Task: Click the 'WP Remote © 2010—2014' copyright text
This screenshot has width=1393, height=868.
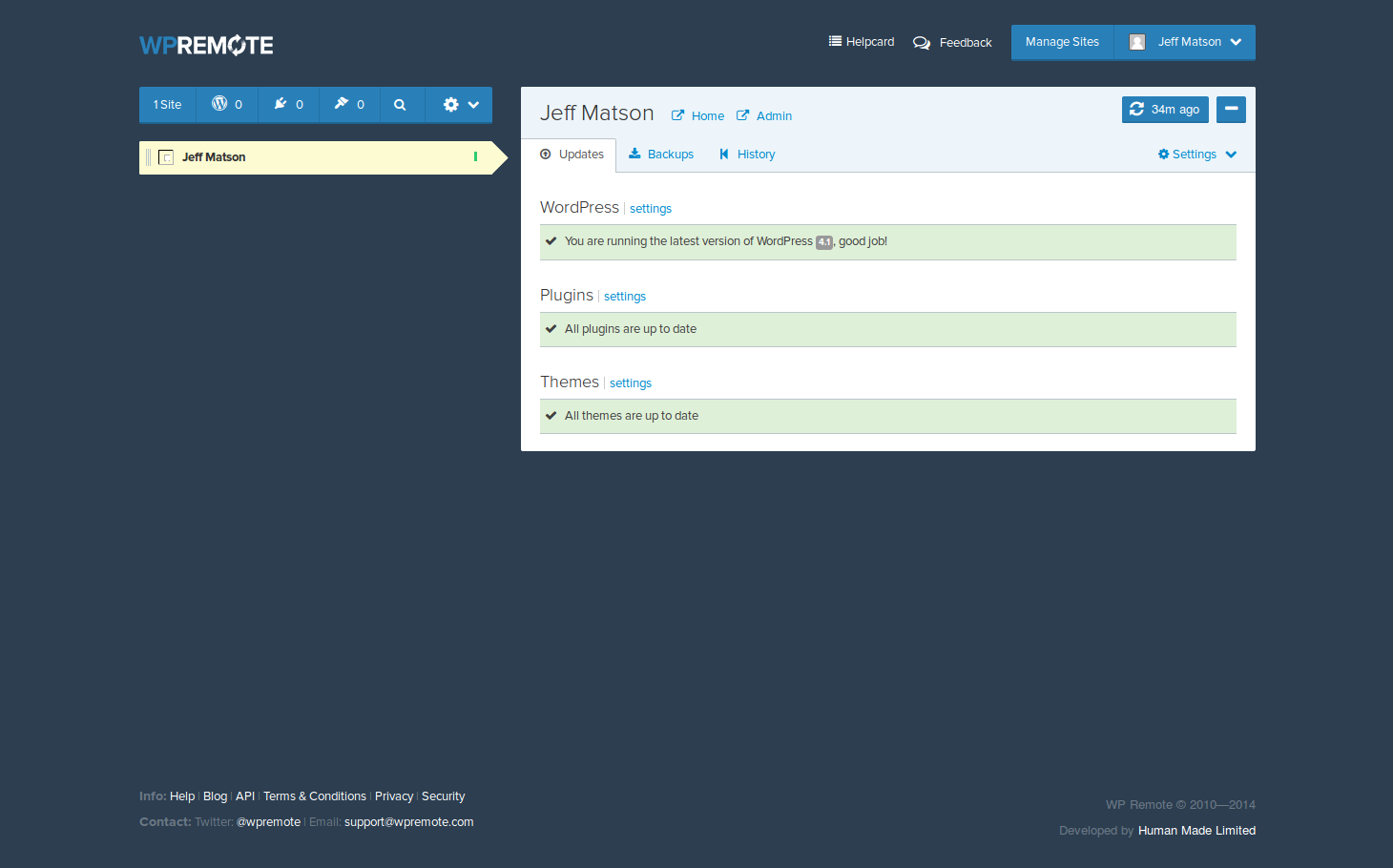Action: point(1180,805)
